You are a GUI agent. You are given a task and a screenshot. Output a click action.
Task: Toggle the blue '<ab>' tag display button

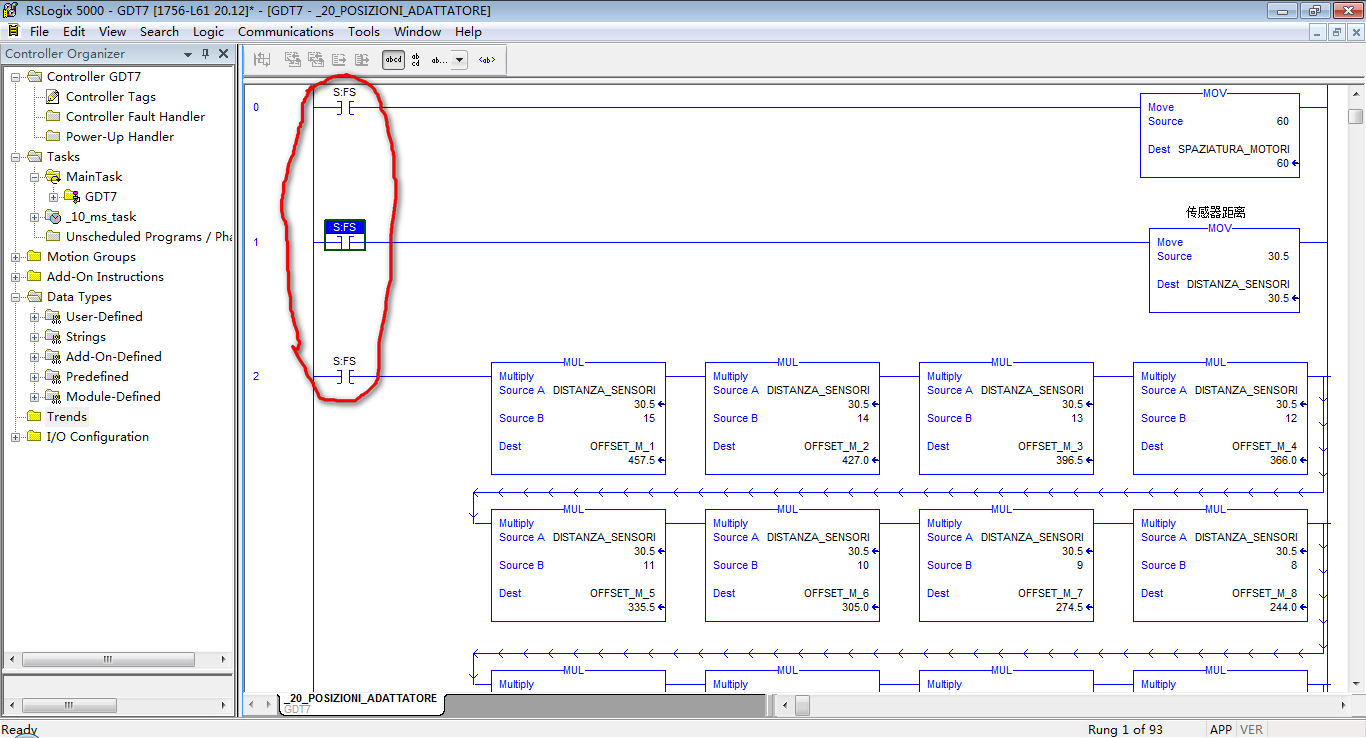(486, 60)
